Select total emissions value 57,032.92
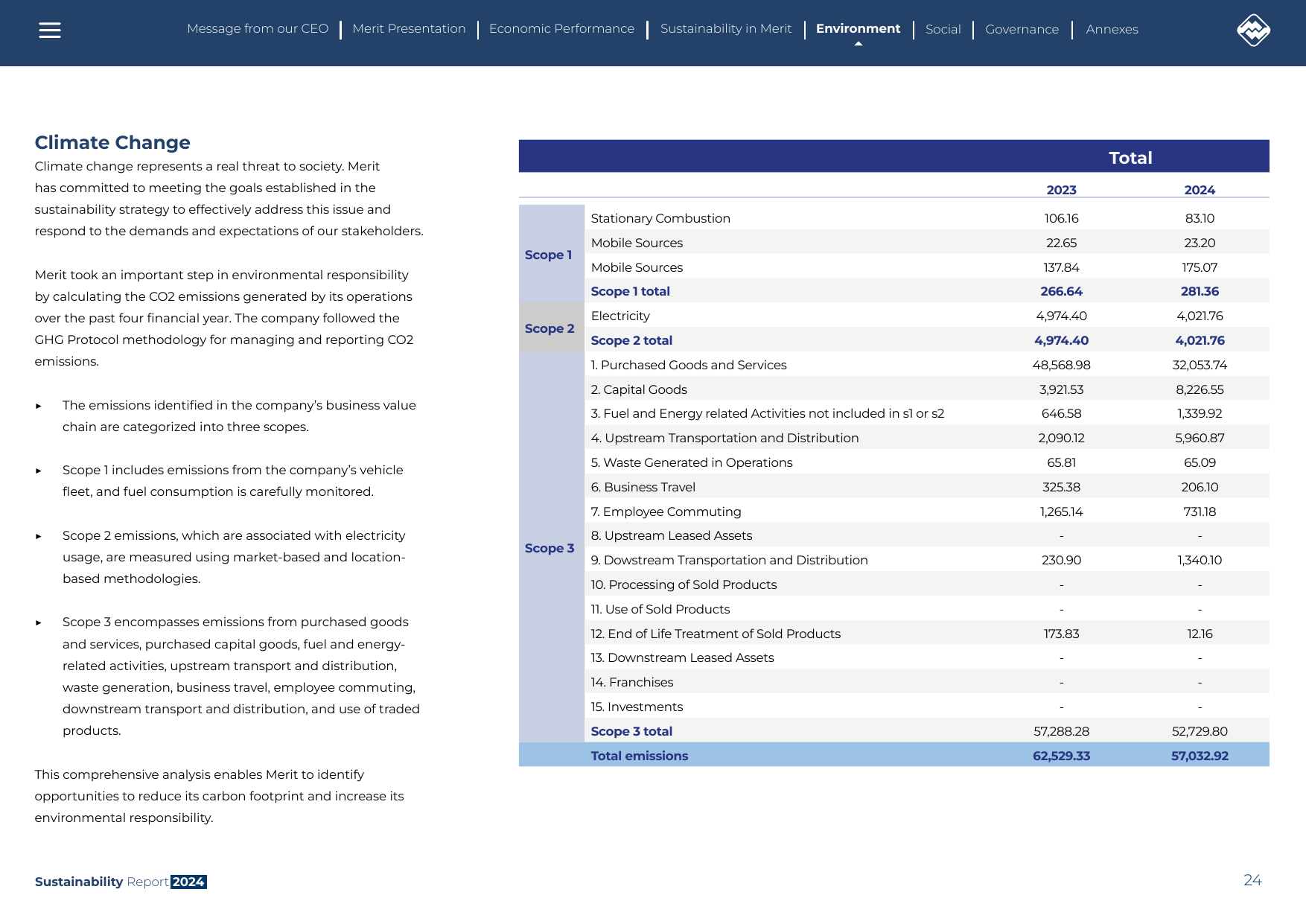The height and width of the screenshot is (924, 1306). [1200, 756]
